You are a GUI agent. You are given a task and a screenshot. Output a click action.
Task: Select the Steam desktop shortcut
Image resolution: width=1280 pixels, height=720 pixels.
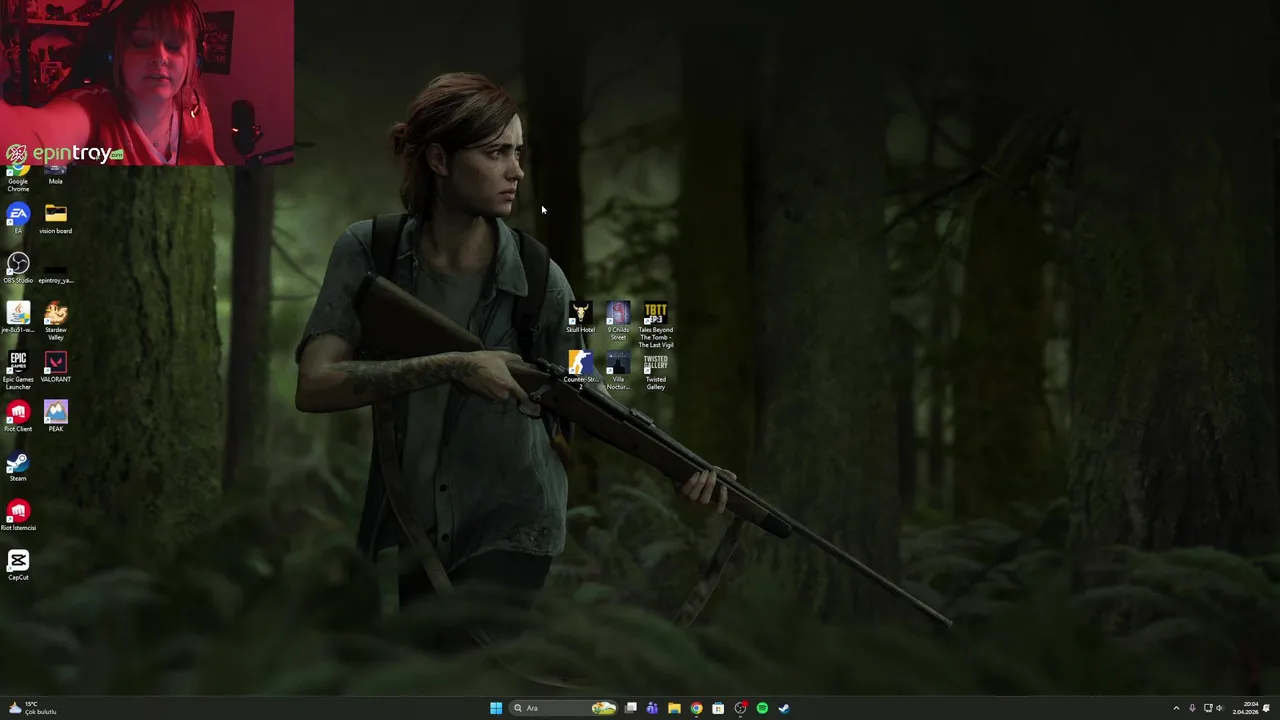(18, 467)
